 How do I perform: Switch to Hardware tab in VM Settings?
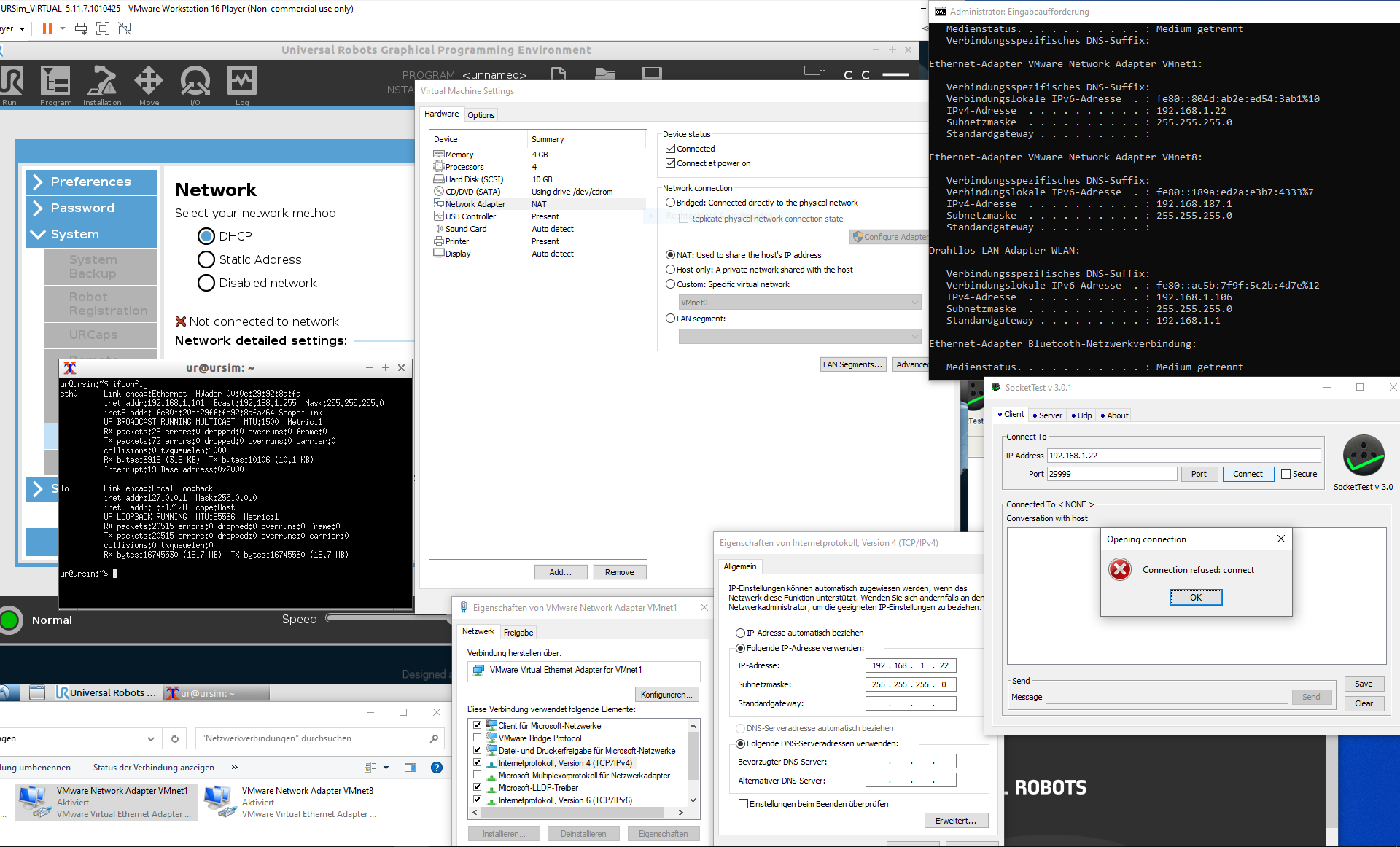[442, 114]
